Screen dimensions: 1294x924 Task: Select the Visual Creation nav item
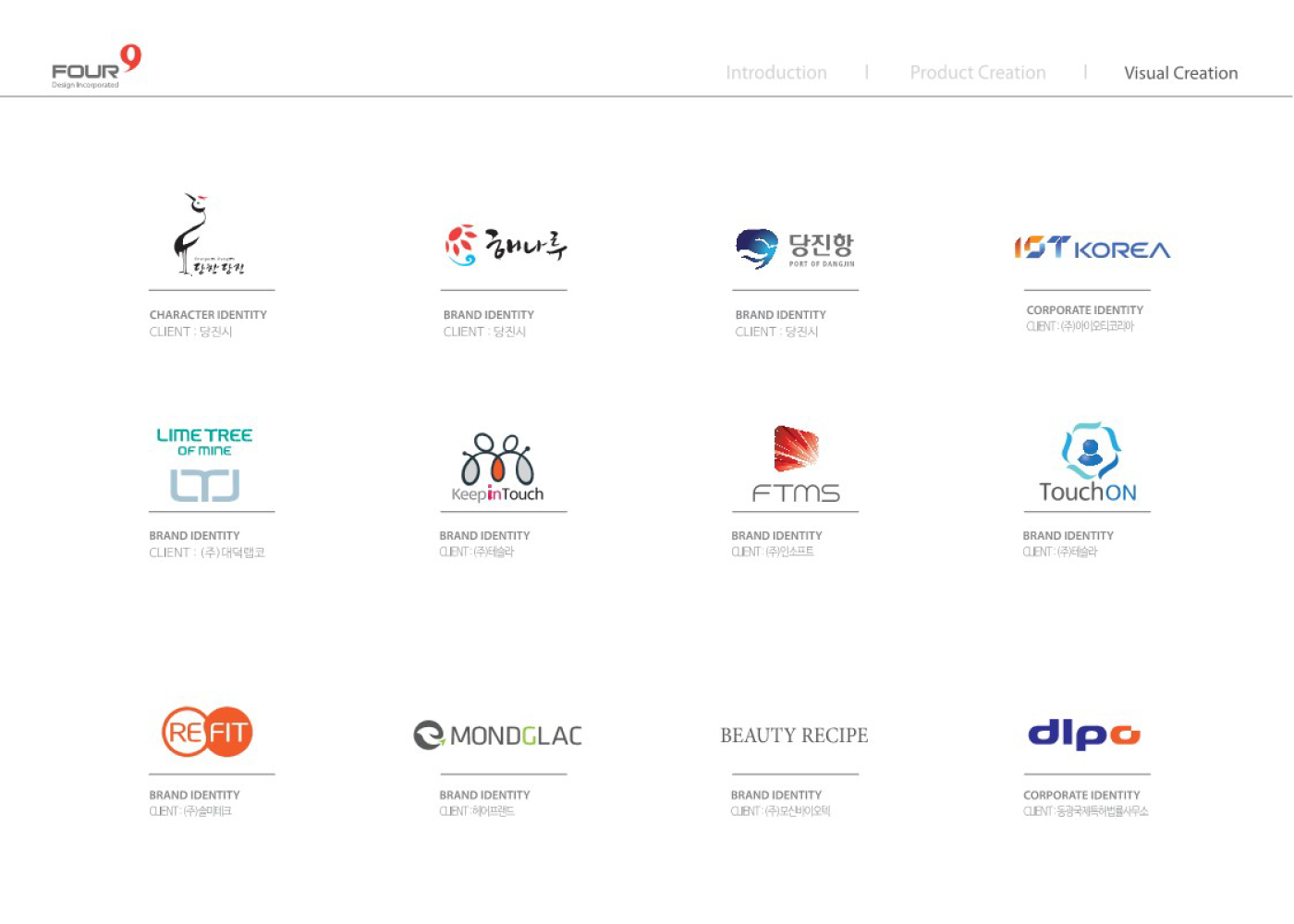point(1180,73)
